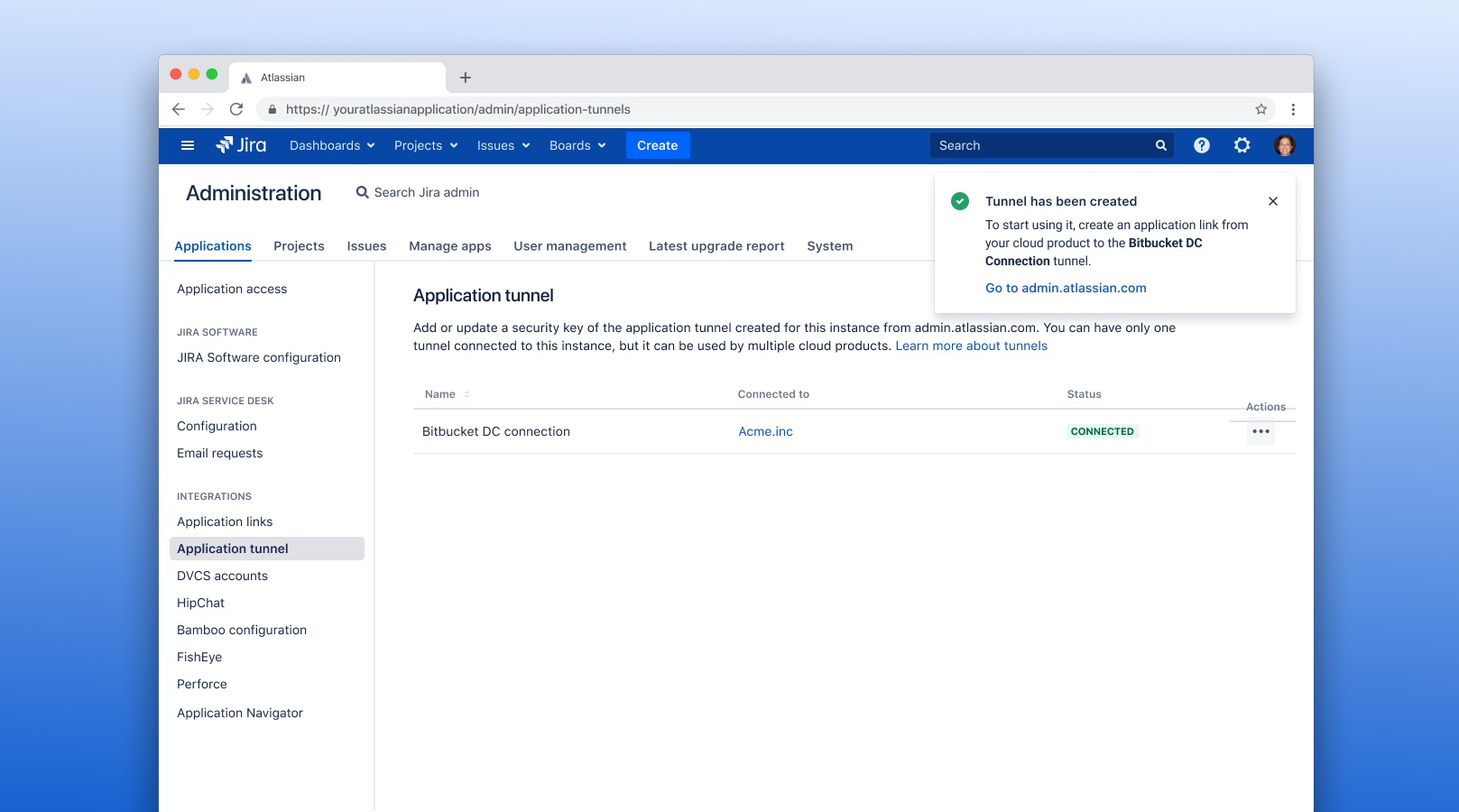
Task: Open a new browser tab
Action: click(466, 78)
